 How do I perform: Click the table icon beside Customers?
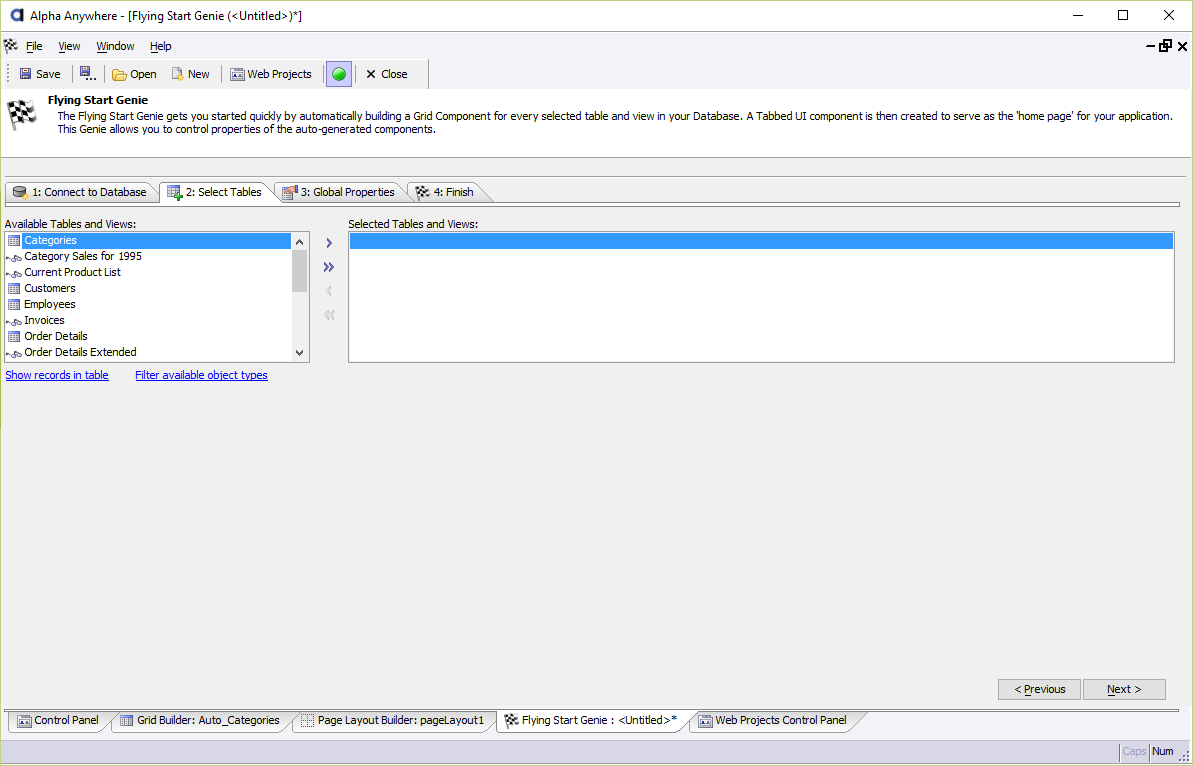tap(14, 288)
